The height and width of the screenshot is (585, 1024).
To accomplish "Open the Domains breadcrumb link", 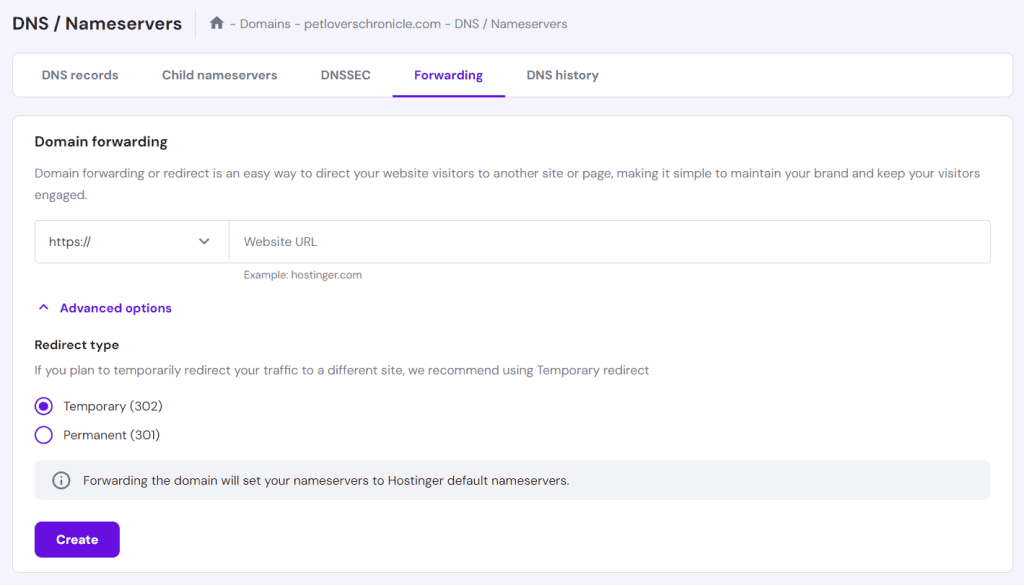I will point(267,24).
